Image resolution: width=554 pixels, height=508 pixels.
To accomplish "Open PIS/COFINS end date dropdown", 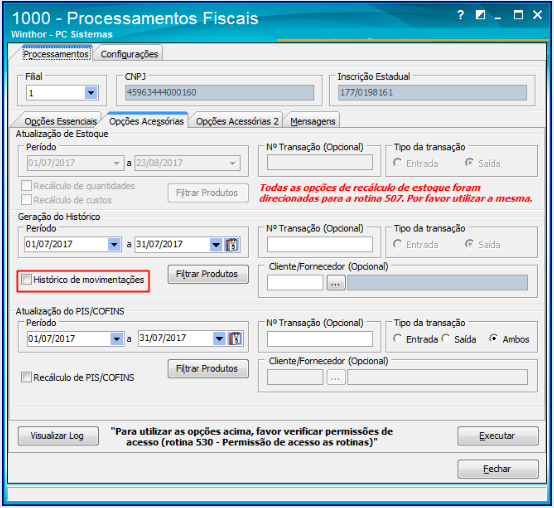I will coord(219,339).
